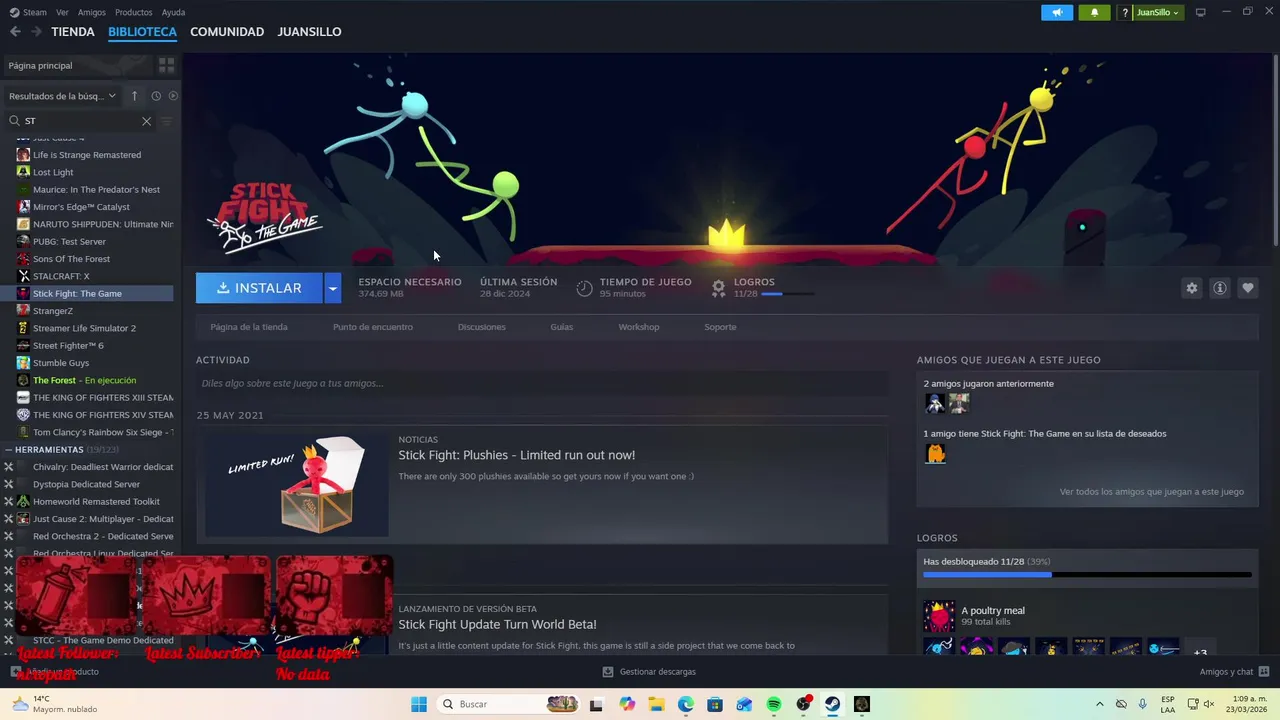Show game info icon for Stick Fight
The width and height of the screenshot is (1280, 720).
tap(1219, 288)
